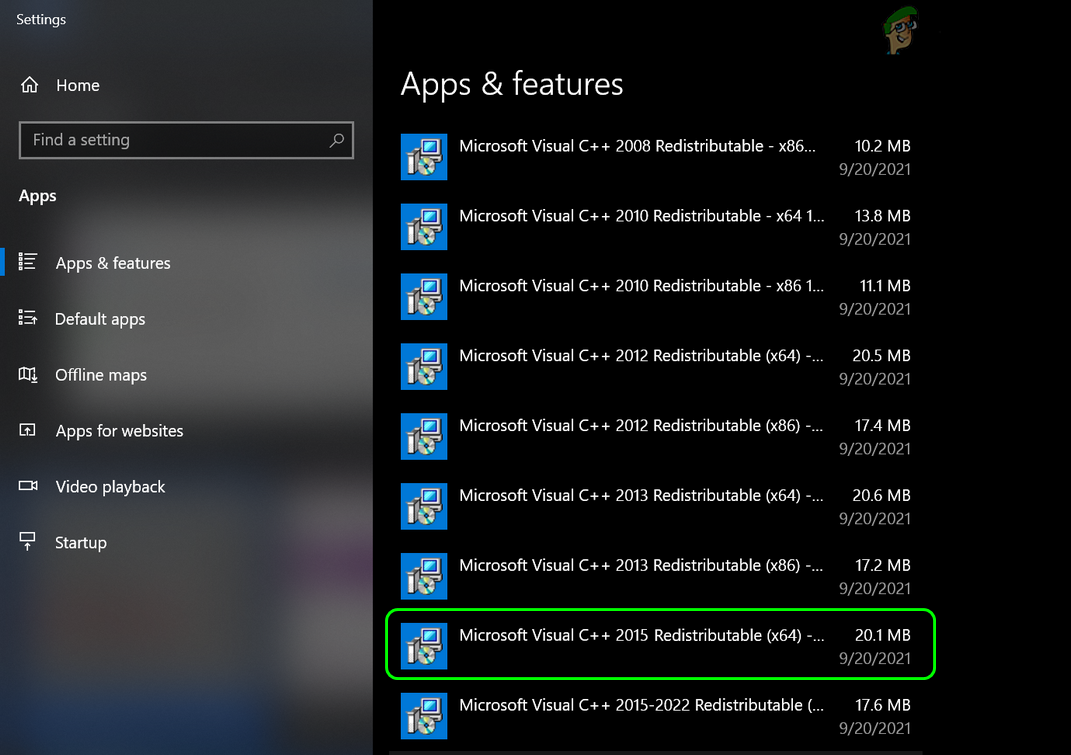The image size is (1071, 755).
Task: Click the 11.1 MB size value
Action: tap(885, 286)
